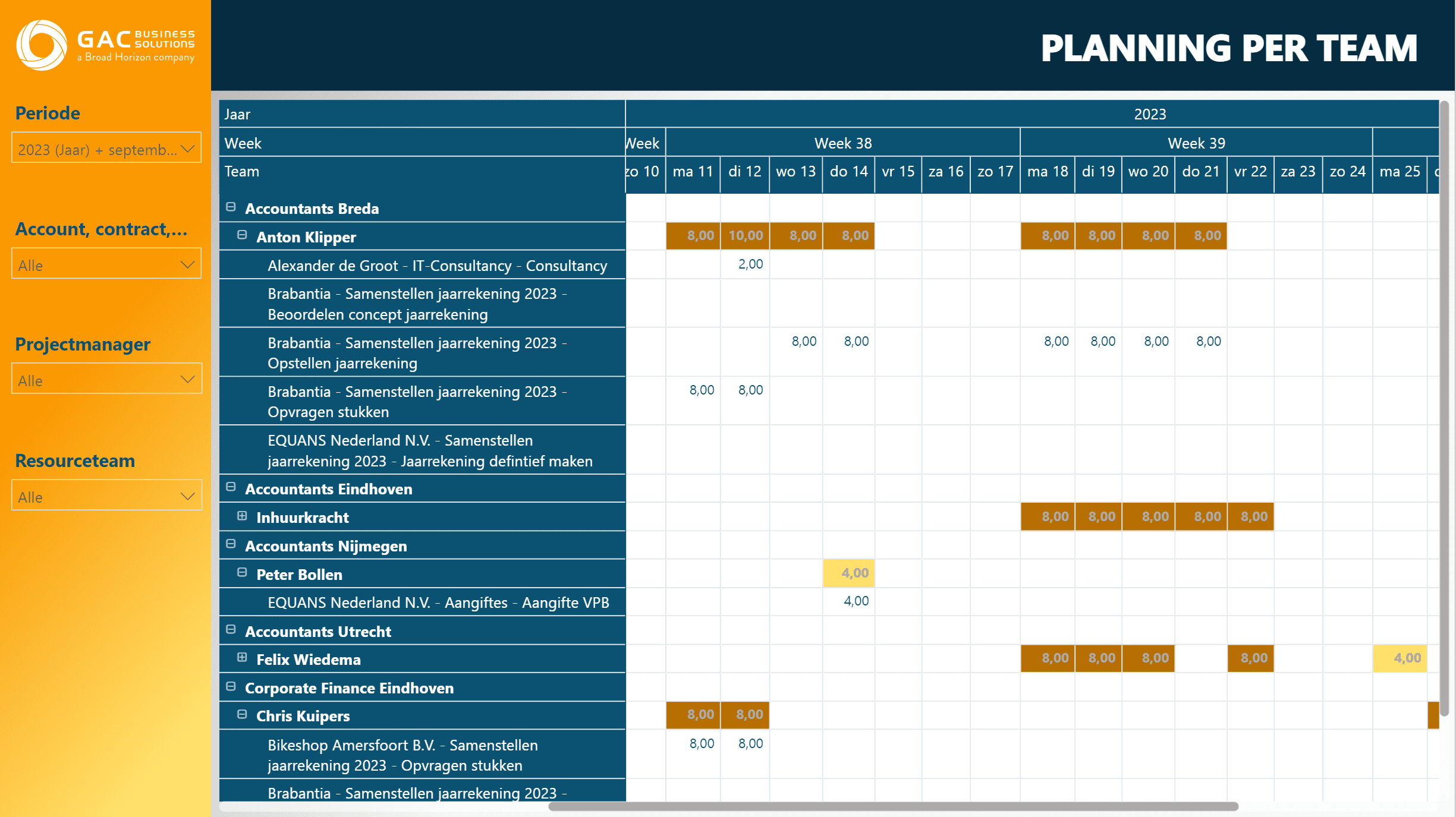Screen dimensions: 1456x817
Task: Select the Alexander de Groot IT-Consultancy row
Action: [x=422, y=265]
